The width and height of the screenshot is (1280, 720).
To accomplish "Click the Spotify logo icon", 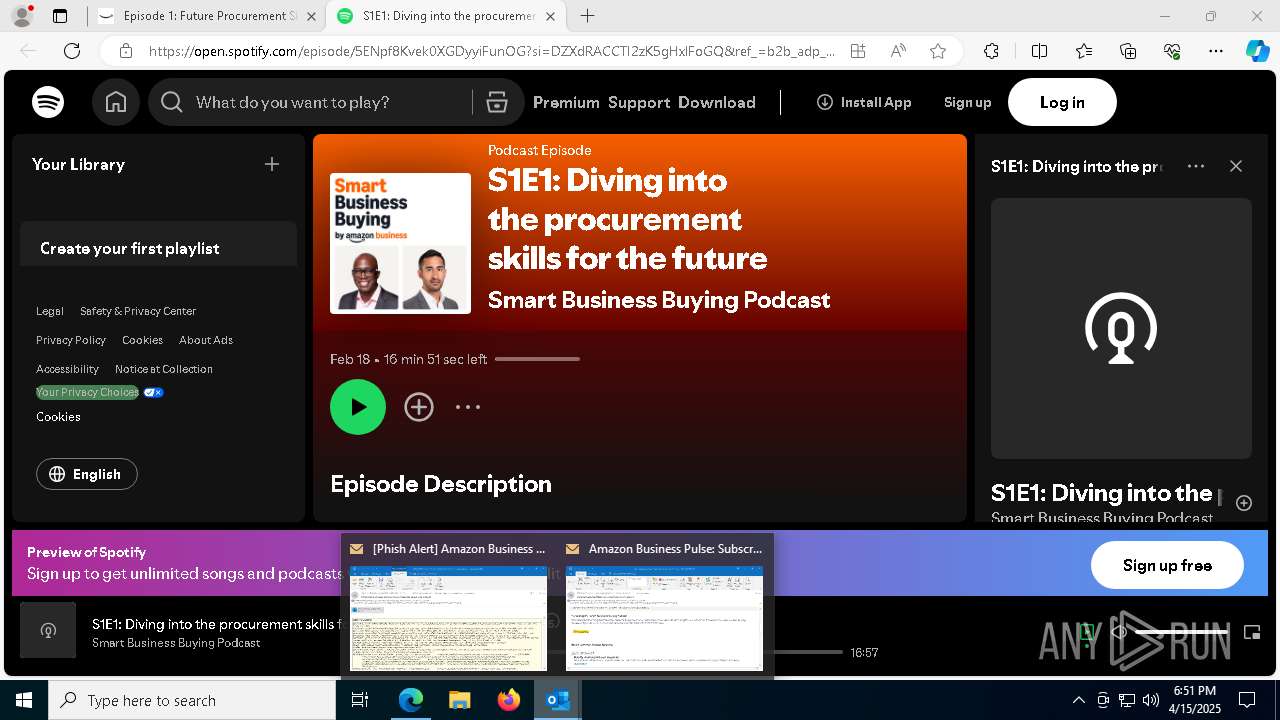I will point(48,102).
